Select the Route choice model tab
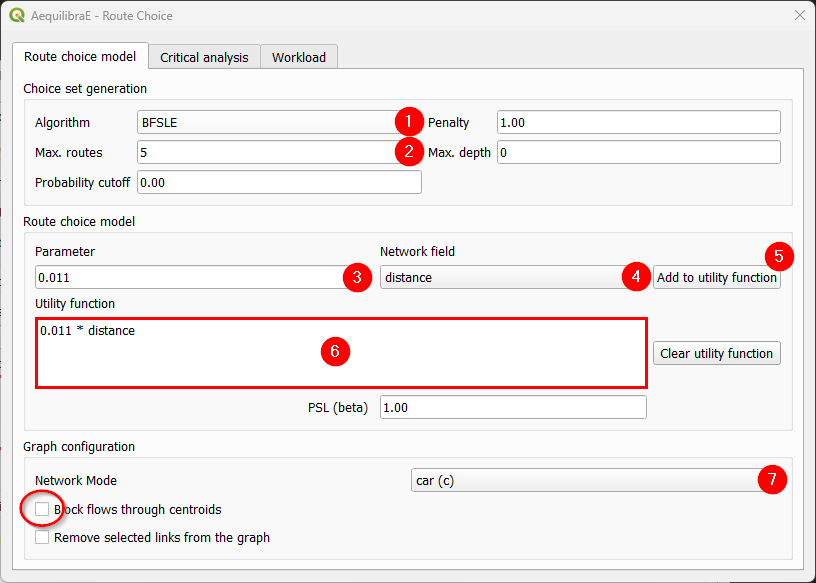The image size is (816, 583). click(80, 57)
